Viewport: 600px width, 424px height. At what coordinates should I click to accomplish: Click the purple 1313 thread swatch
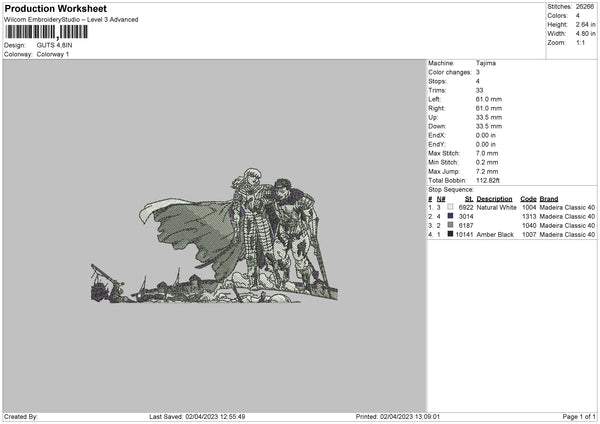[x=450, y=216]
